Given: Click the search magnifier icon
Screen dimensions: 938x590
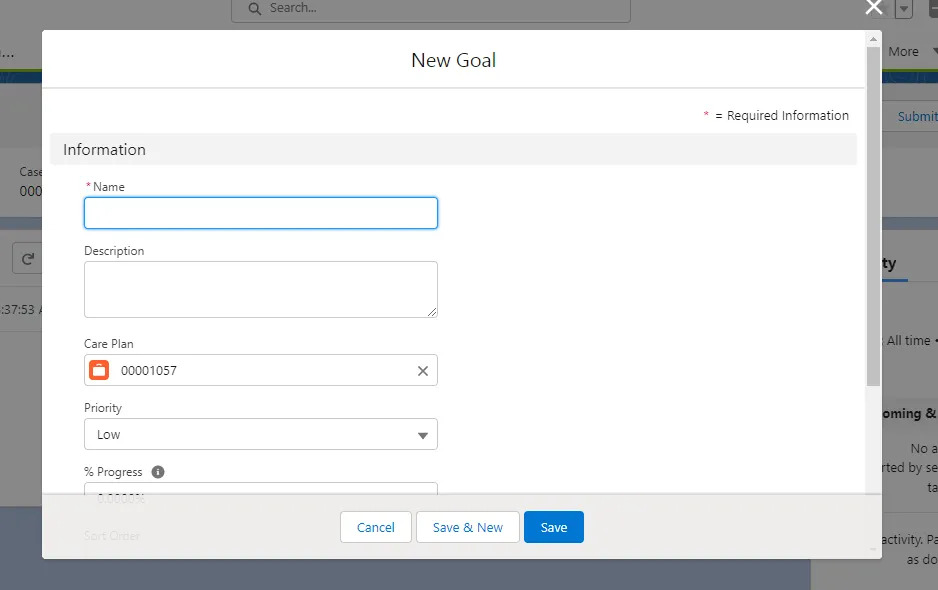Looking at the screenshot, I should pyautogui.click(x=255, y=8).
